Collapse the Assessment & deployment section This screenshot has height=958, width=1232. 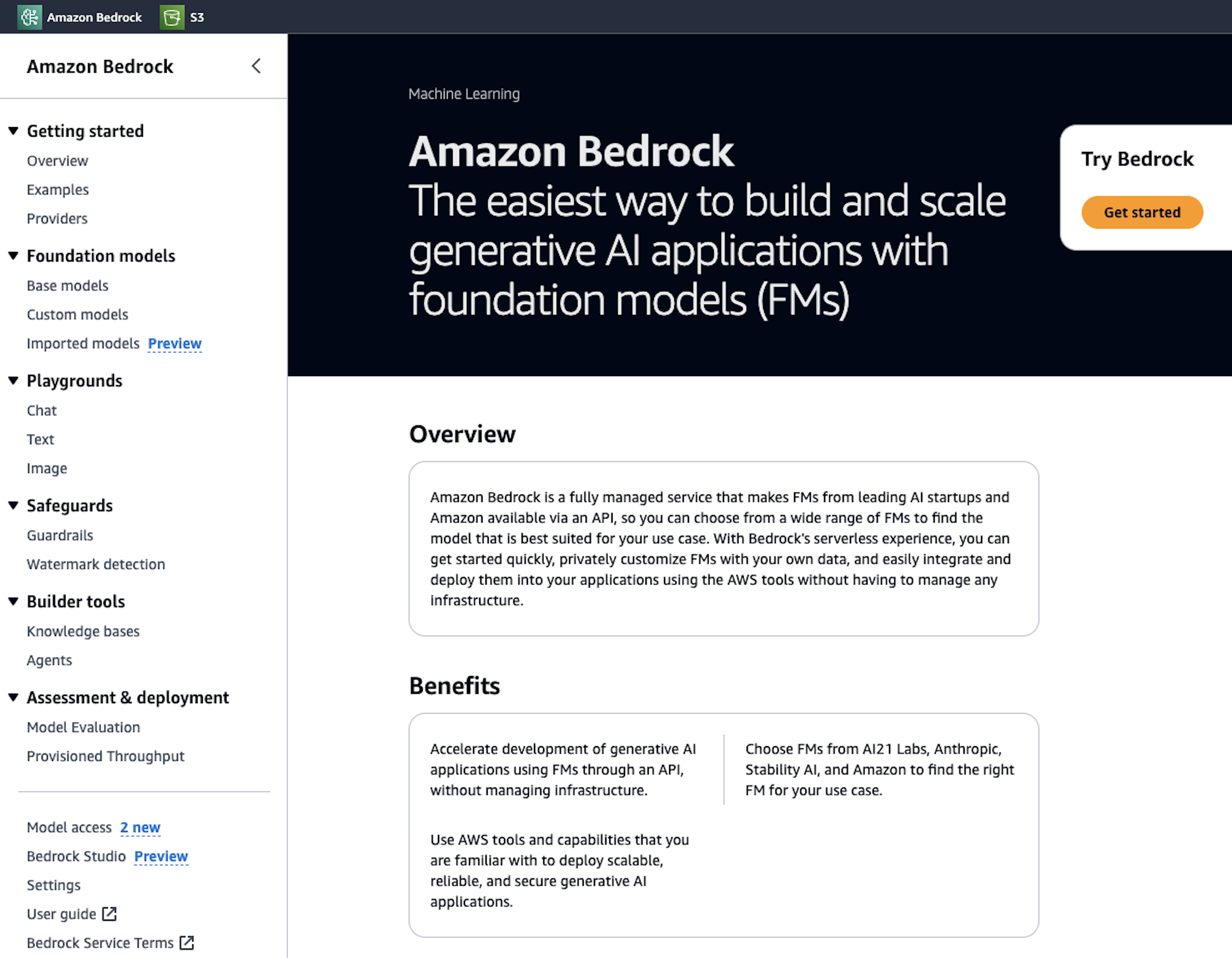14,698
